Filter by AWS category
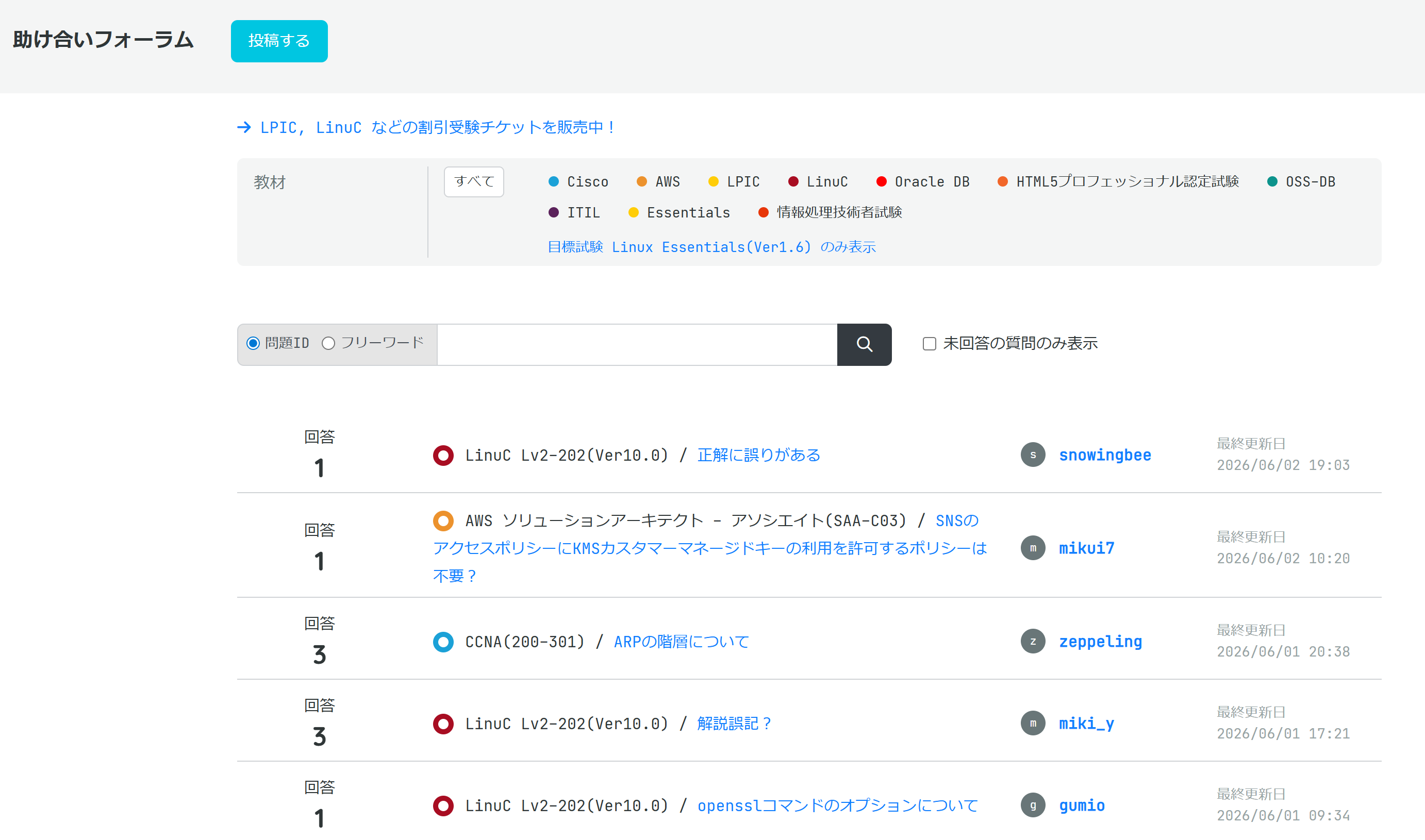1425x840 pixels. pos(658,182)
